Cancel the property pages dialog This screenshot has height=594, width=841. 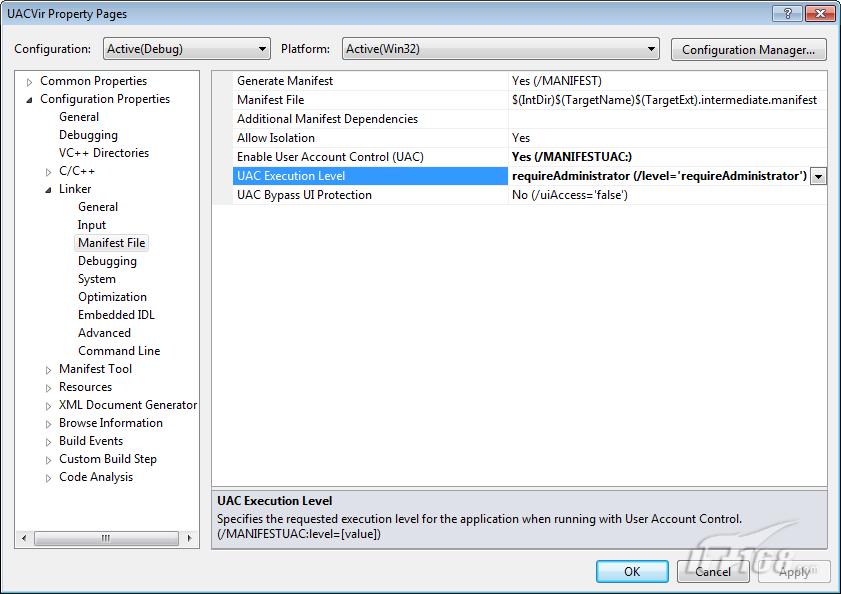pyautogui.click(x=713, y=571)
